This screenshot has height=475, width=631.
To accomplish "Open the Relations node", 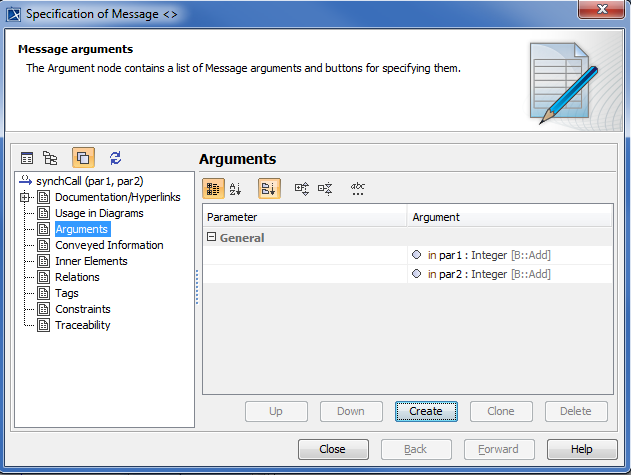I will (x=77, y=277).
